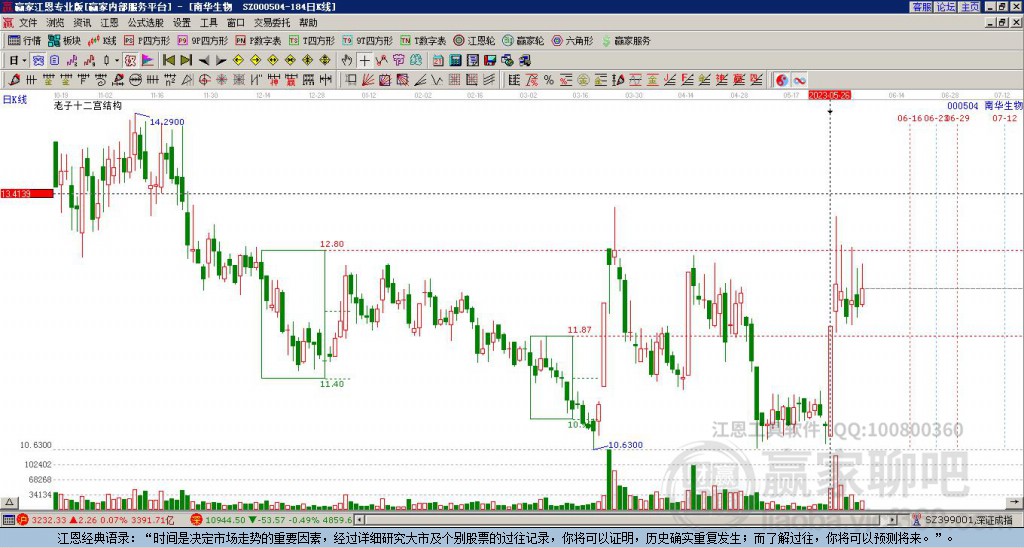The width and height of the screenshot is (1024, 548).
Task: Click the SZ399001 深证成指 status entry
Action: coord(969,520)
